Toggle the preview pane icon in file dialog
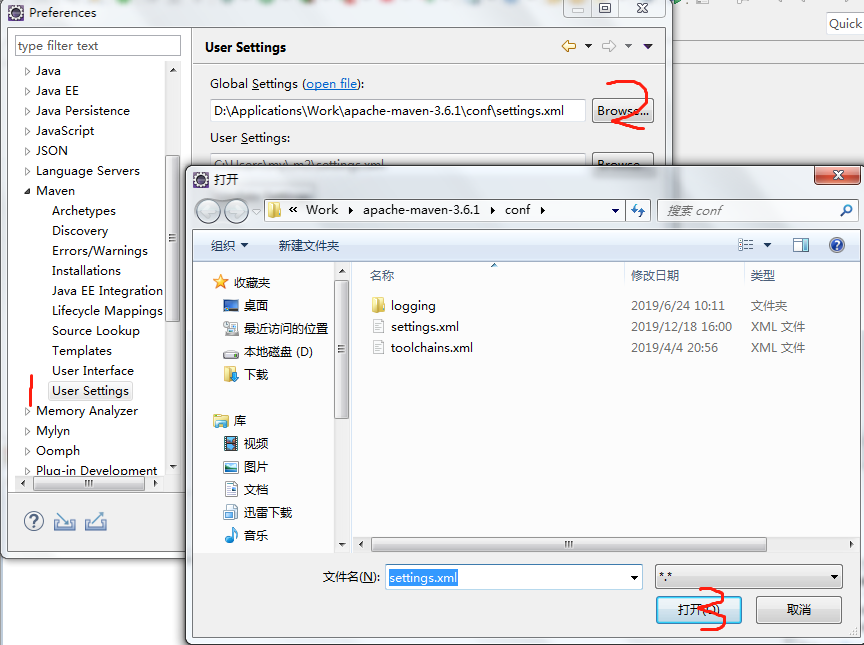Viewport: 864px width, 645px height. [801, 245]
